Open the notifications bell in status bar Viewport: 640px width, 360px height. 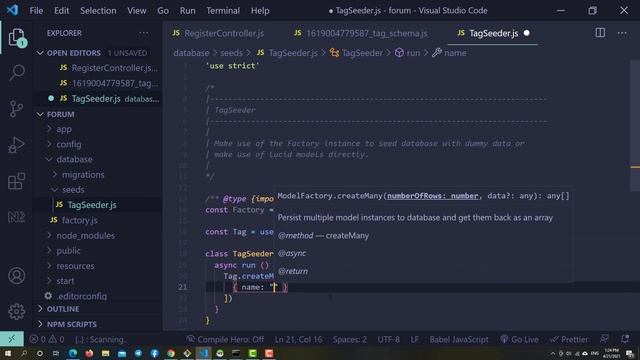pos(625,339)
